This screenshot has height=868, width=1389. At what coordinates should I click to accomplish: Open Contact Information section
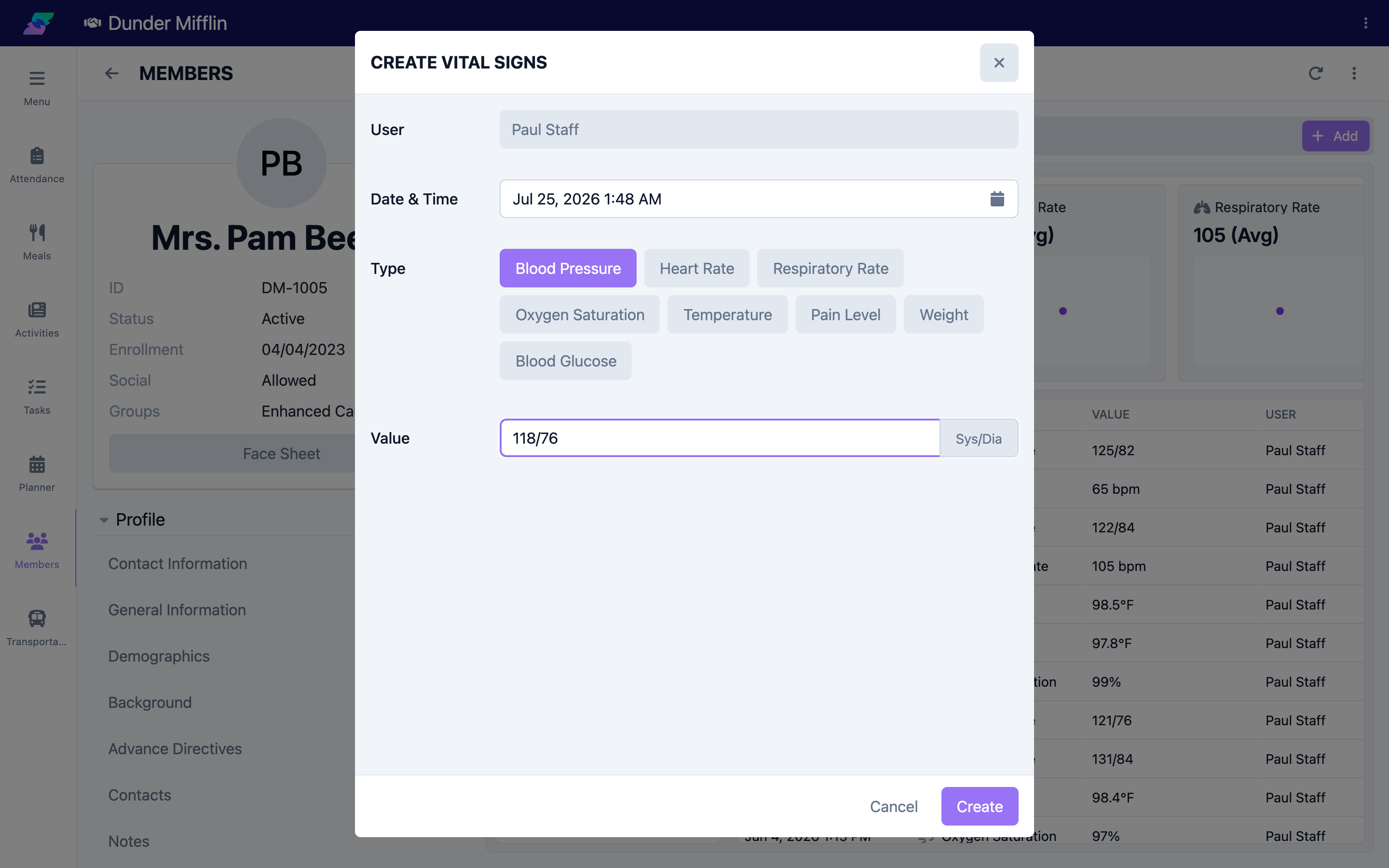(177, 564)
